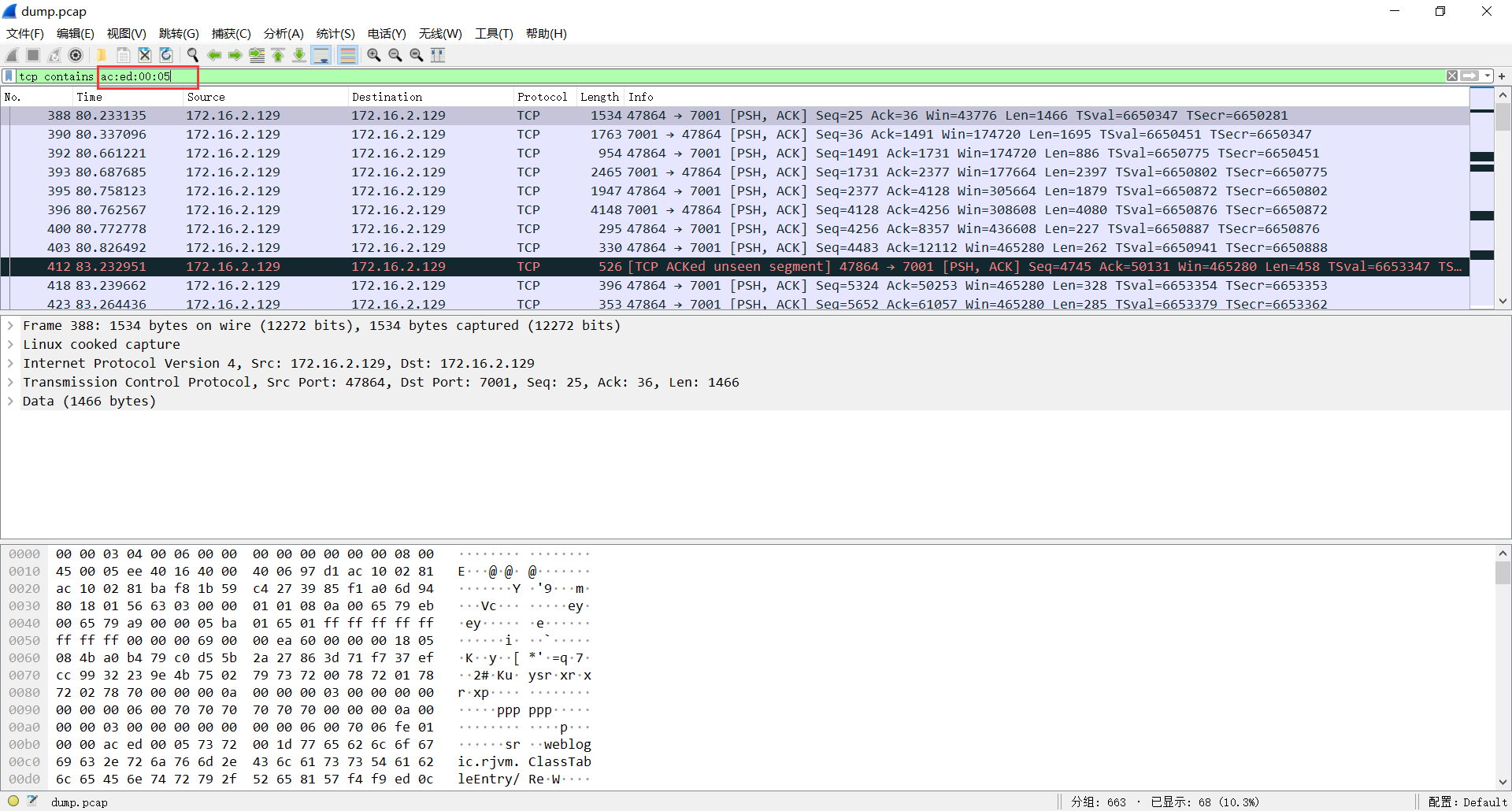The width and height of the screenshot is (1512, 811).
Task: Click the find packet magnifier icon
Action: (192, 55)
